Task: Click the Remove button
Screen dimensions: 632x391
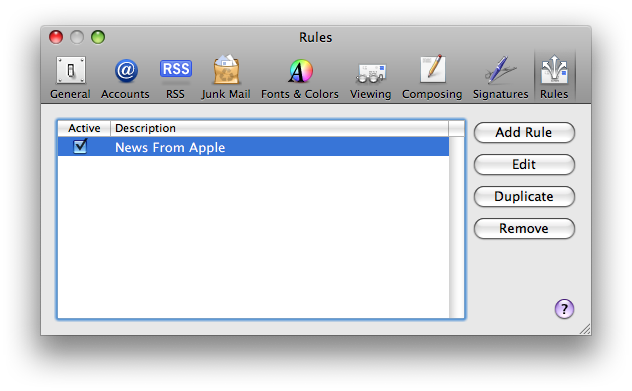Action: (x=524, y=229)
